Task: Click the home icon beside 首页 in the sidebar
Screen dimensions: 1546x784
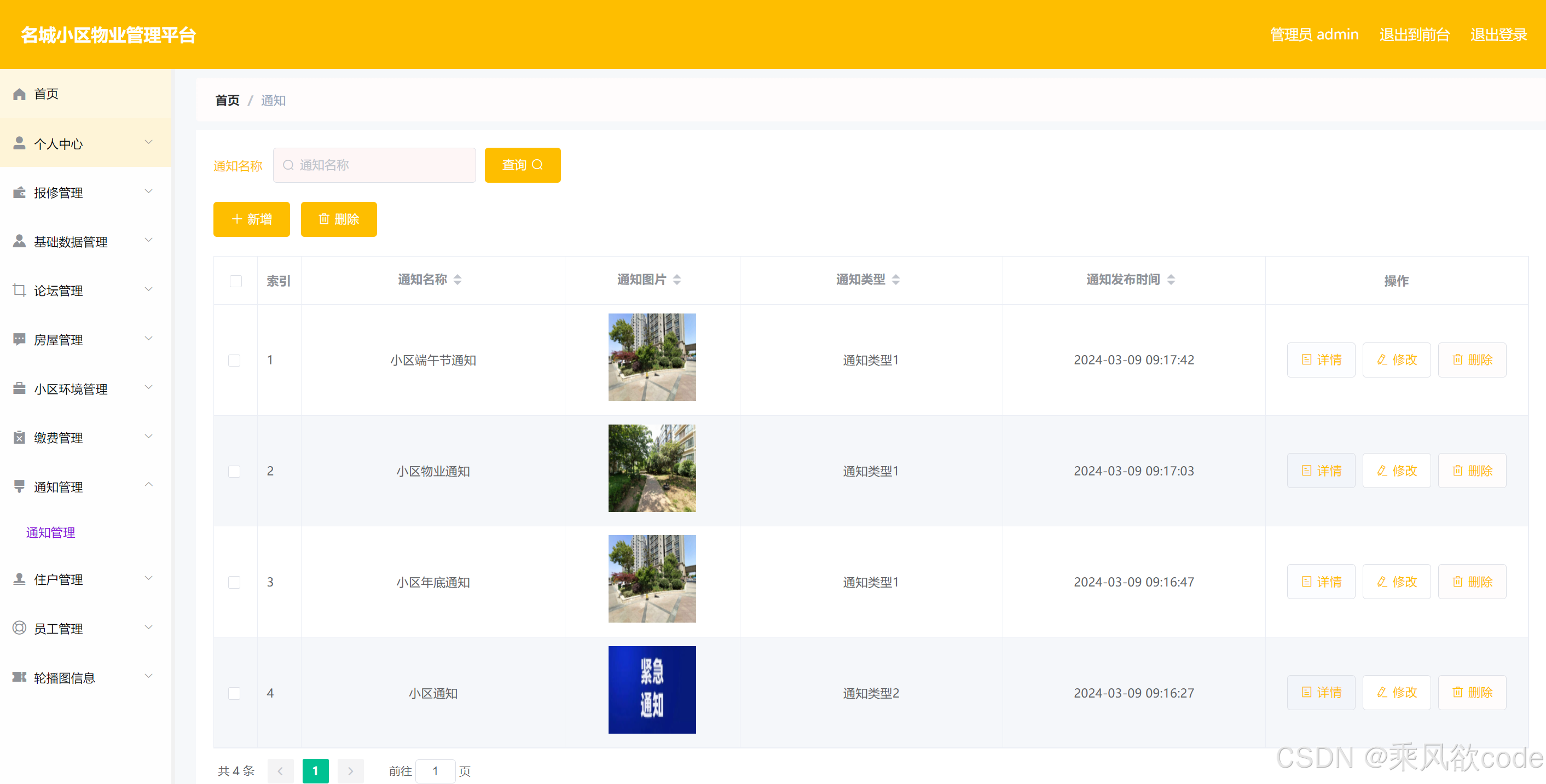Action: tap(19, 94)
